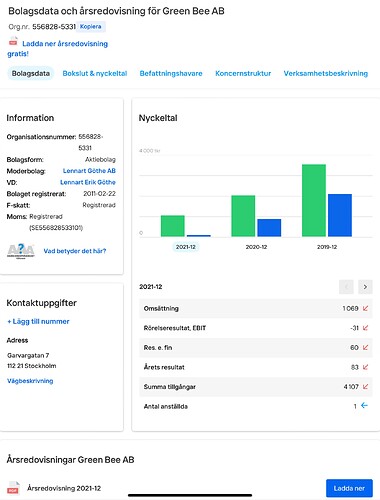Click the address Garvargatan 7
This screenshot has height=500, width=380.
pos(28,355)
